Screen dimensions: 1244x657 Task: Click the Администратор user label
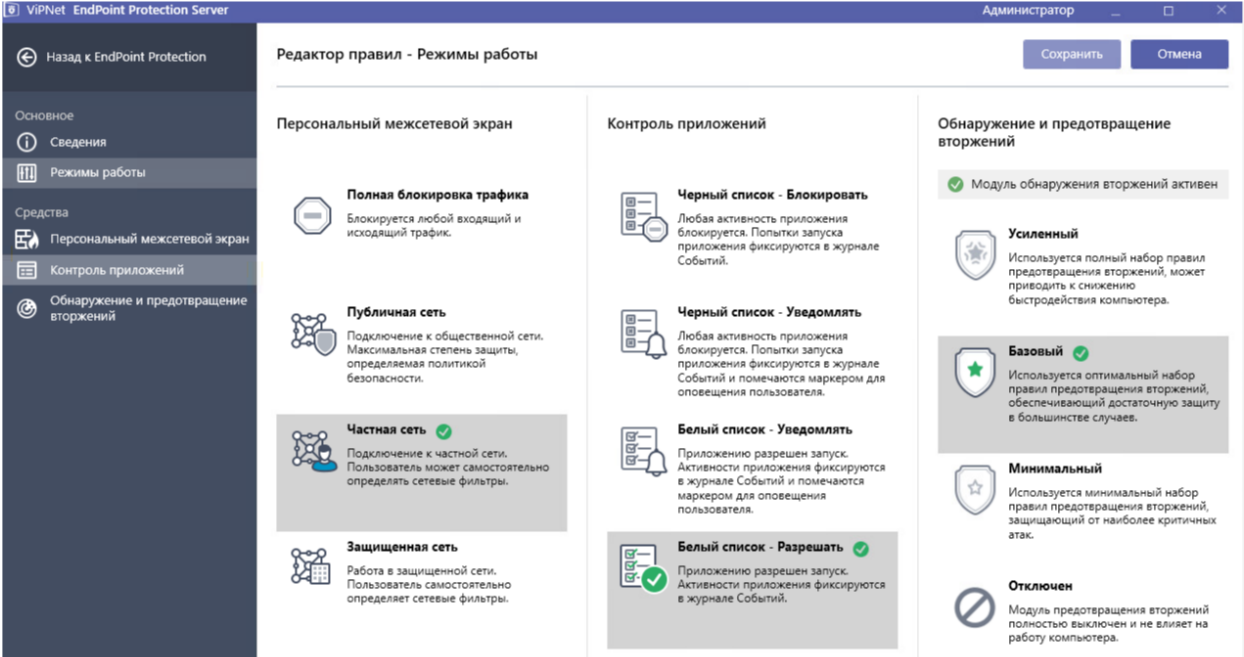point(1028,10)
